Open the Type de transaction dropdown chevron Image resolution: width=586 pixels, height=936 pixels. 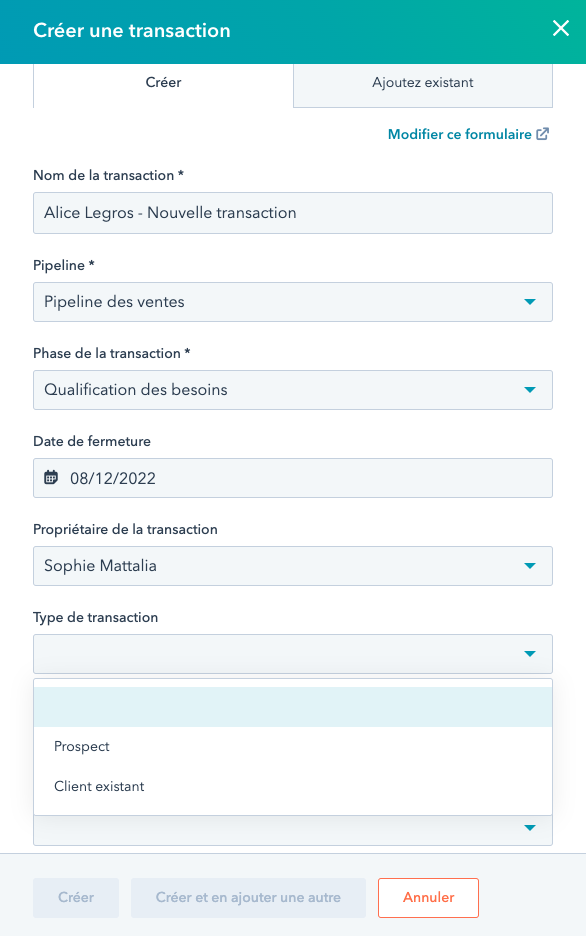point(530,654)
